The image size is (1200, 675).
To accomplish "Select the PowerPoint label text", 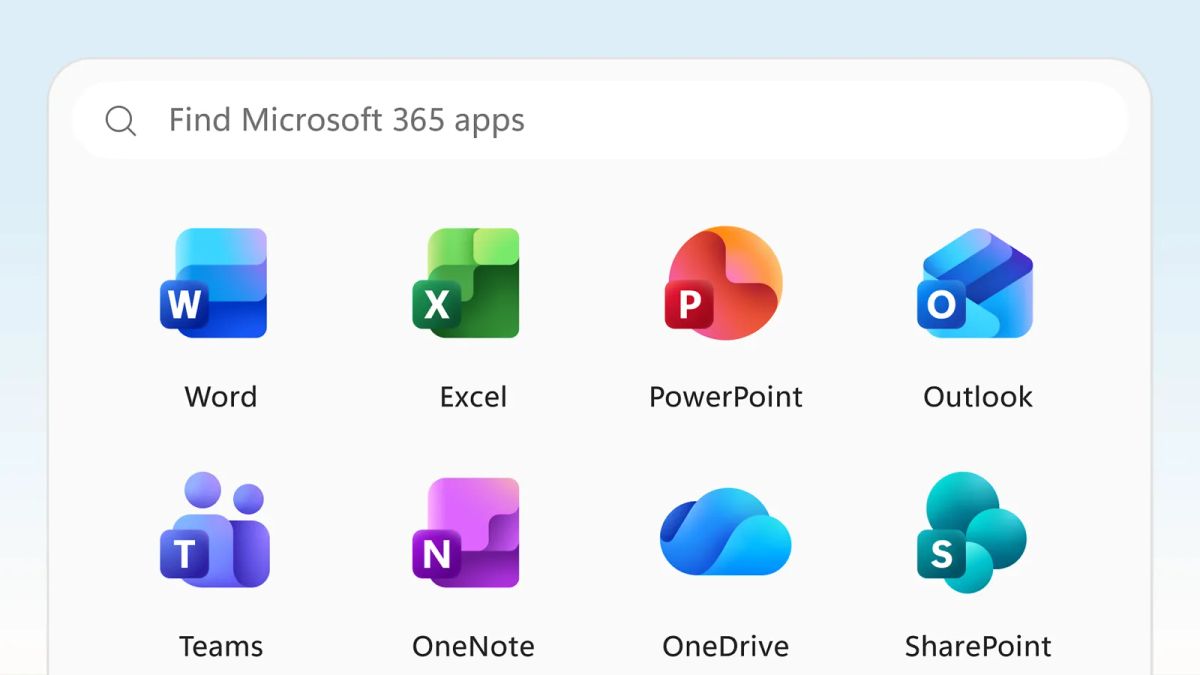I will click(x=726, y=397).
